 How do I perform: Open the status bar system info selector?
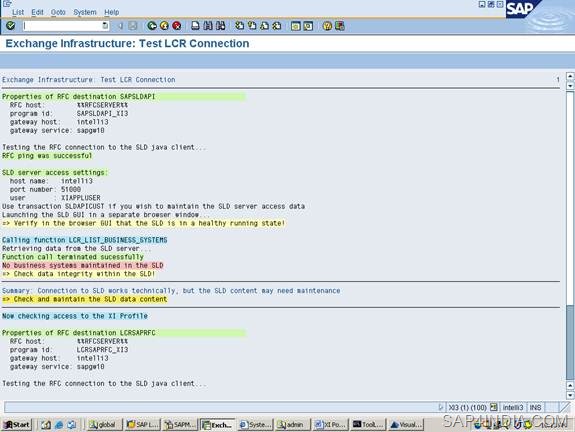494,407
